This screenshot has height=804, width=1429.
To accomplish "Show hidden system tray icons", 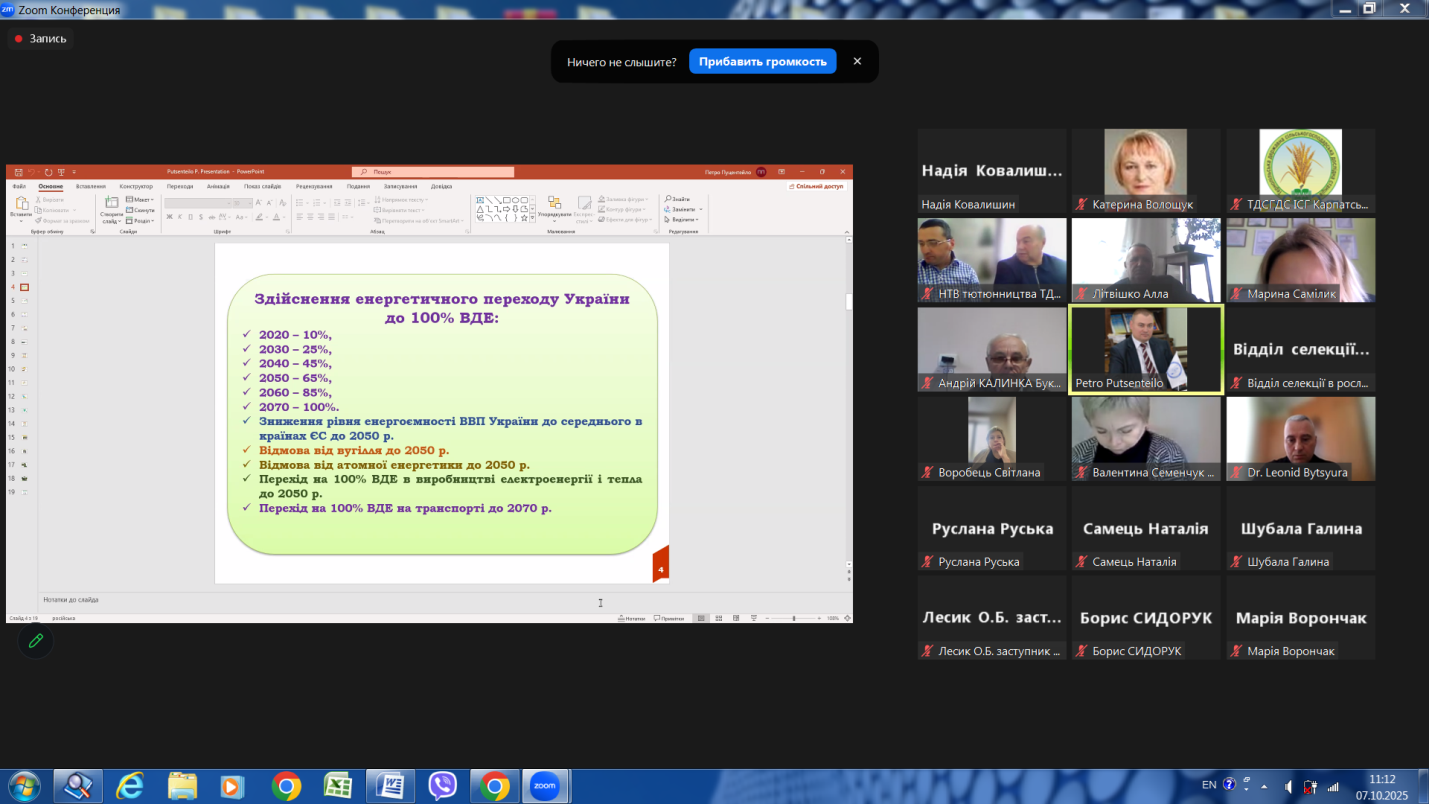I will click(x=1263, y=786).
